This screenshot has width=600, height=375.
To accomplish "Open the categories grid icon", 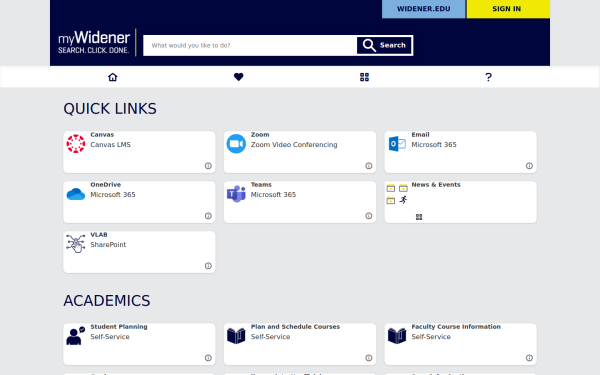I will 364,77.
